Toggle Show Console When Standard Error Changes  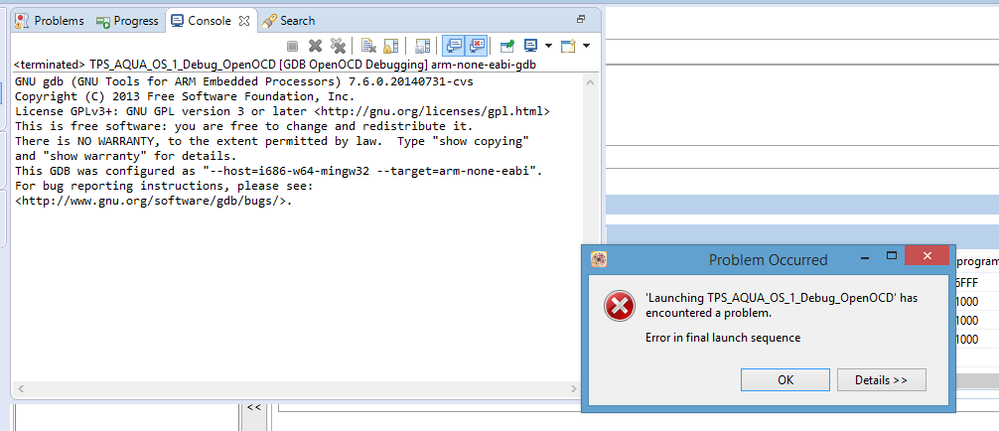(x=477, y=46)
